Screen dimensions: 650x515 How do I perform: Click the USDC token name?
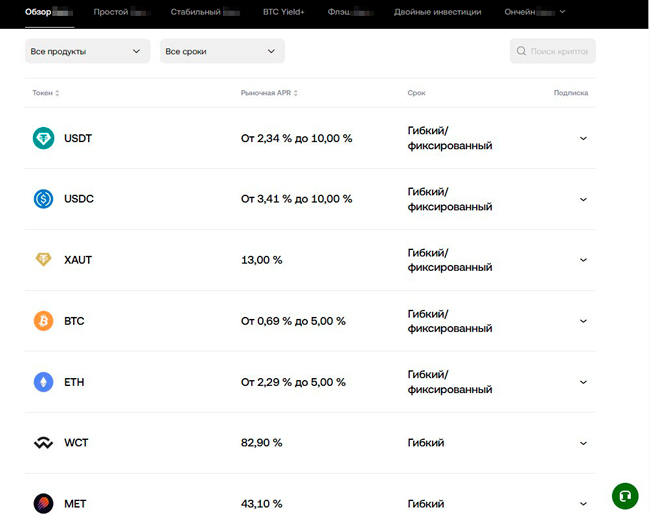pos(79,199)
